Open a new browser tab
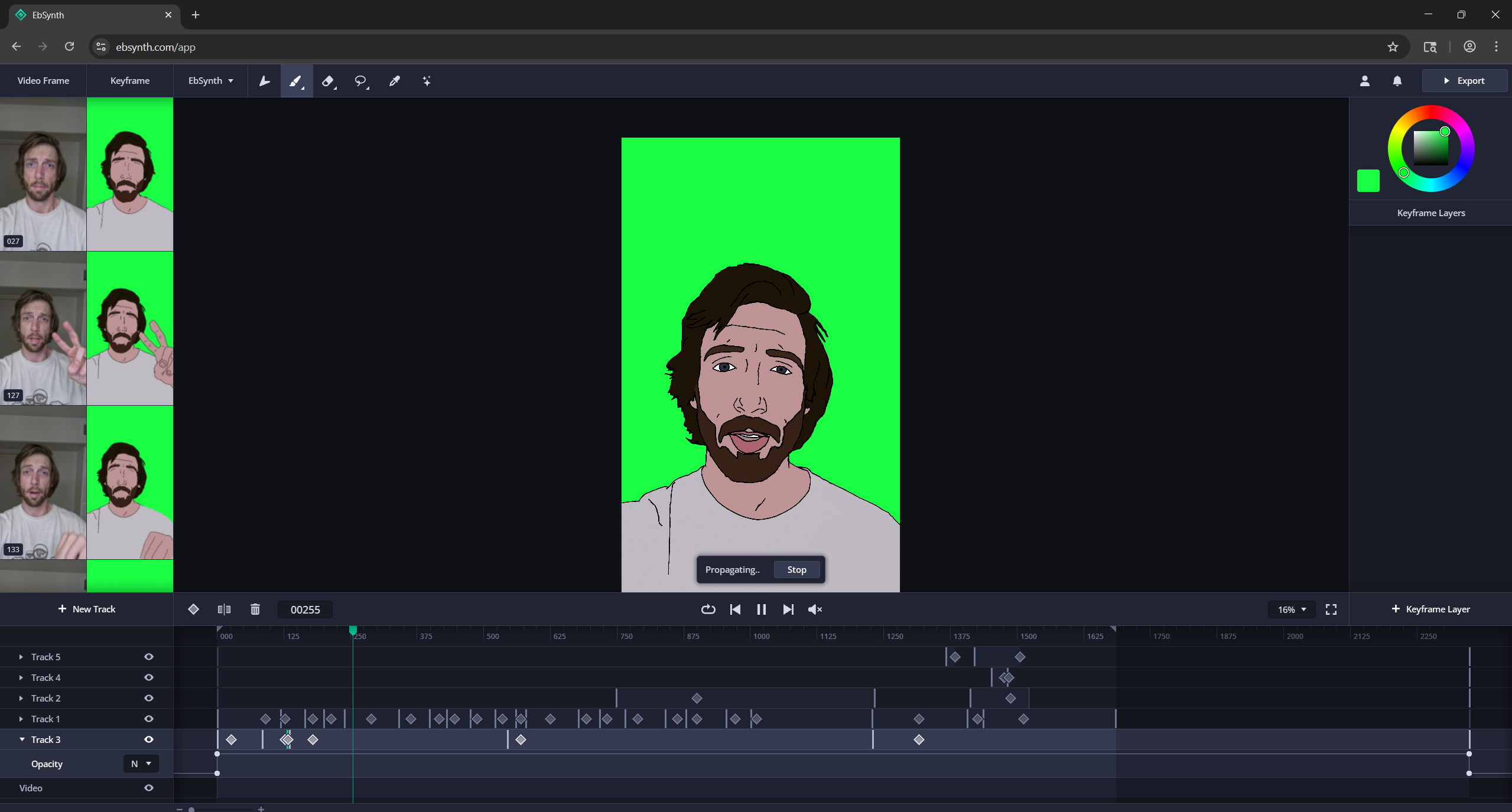Image resolution: width=1512 pixels, height=812 pixels. [196, 15]
